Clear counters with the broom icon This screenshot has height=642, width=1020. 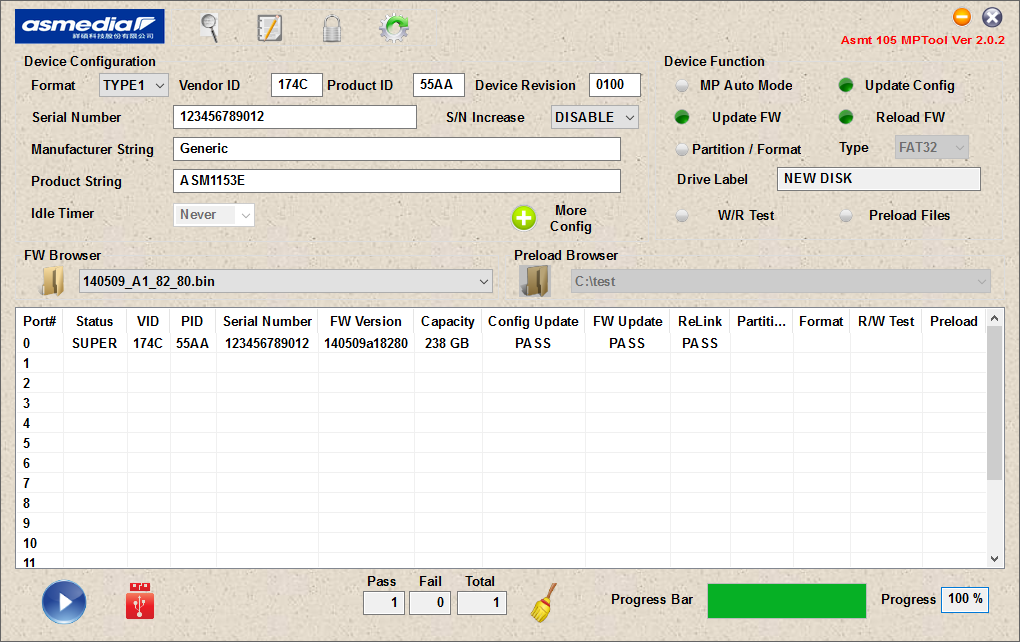click(544, 602)
